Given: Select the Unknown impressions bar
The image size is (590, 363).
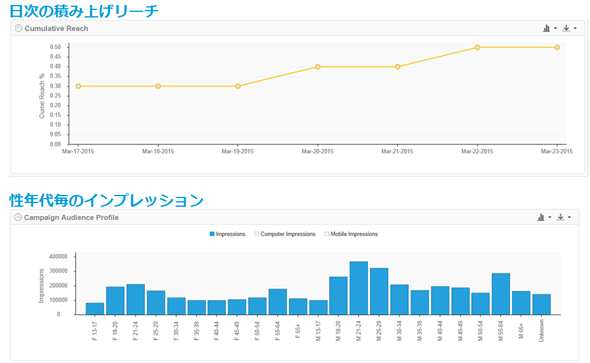Looking at the screenshot, I should (x=541, y=304).
